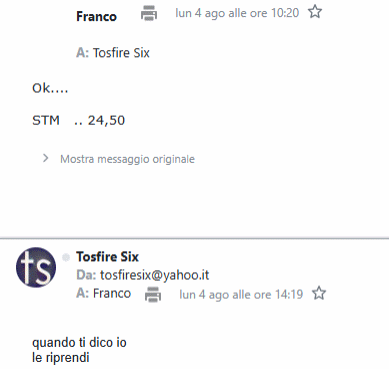The width and height of the screenshot is (389, 369).
Task: Expand the original message chevron arrow
Action: coord(46,158)
